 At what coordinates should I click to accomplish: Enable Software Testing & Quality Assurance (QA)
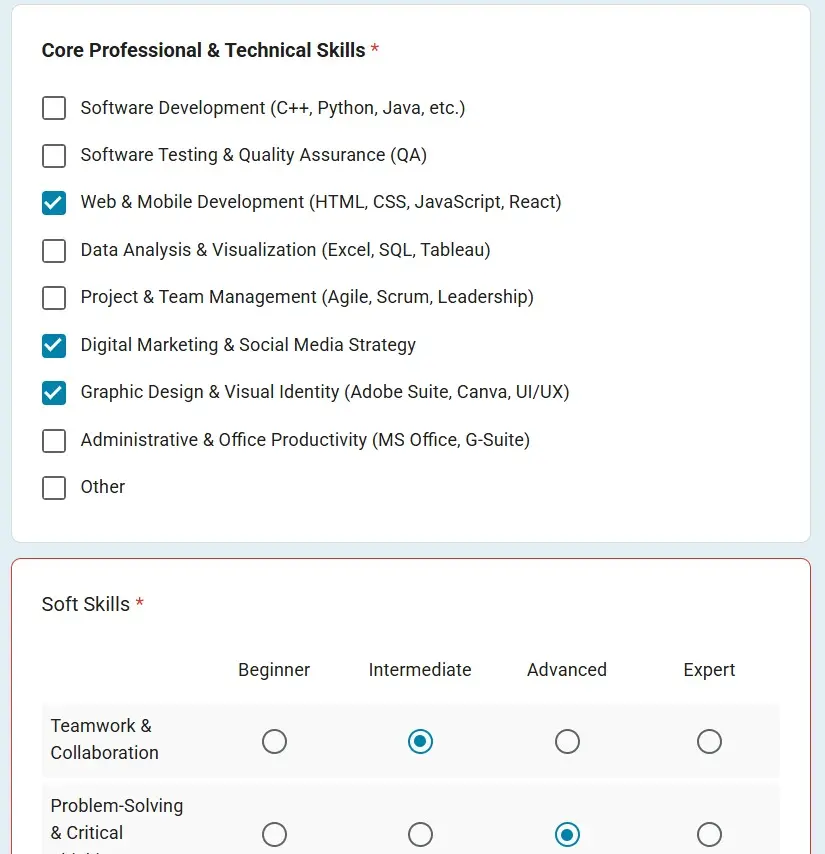point(54,156)
